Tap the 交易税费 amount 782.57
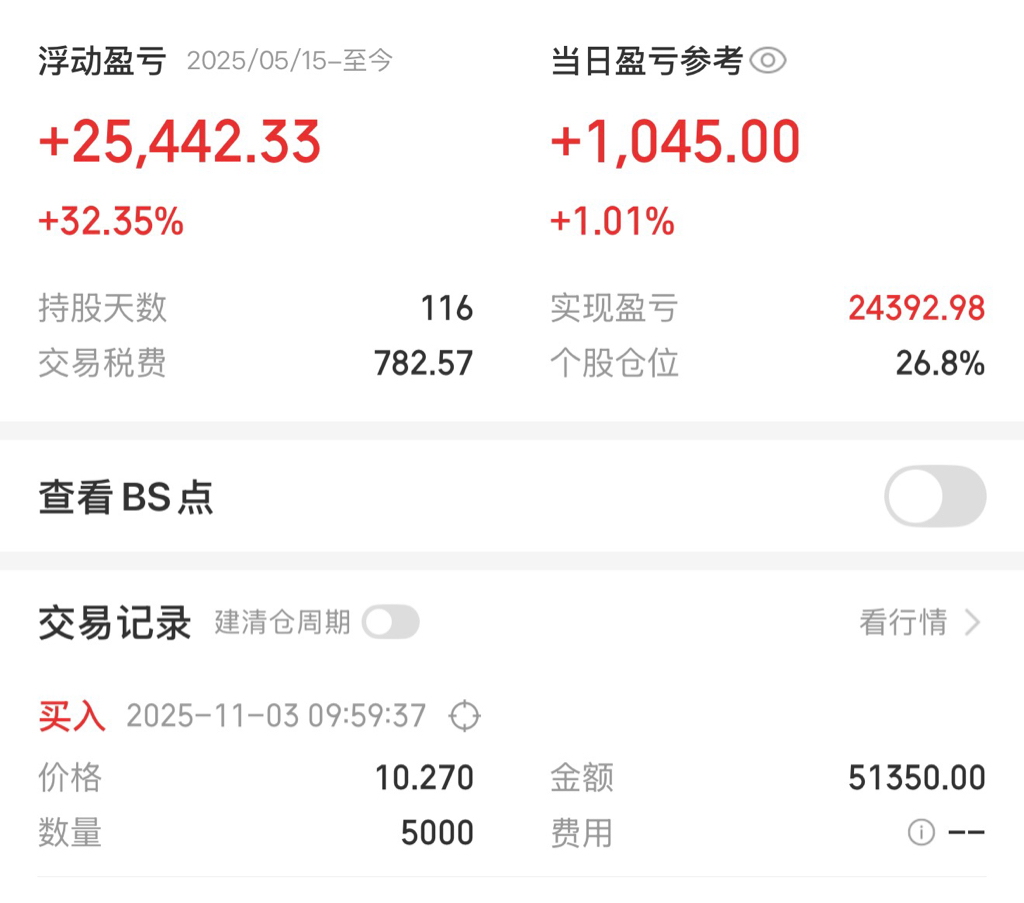The image size is (1024, 903). (x=423, y=363)
